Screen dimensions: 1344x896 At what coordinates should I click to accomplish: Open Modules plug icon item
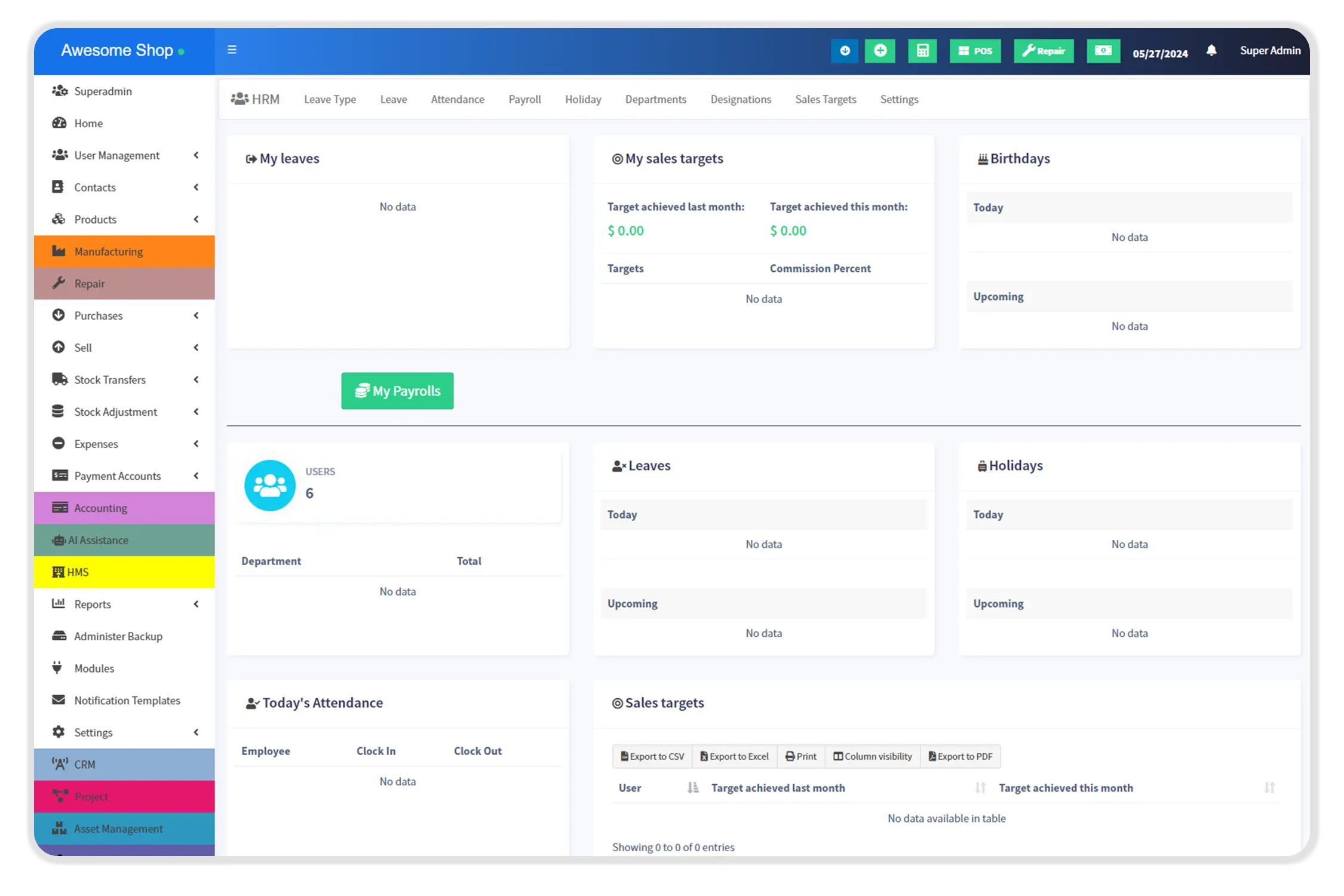pos(124,668)
